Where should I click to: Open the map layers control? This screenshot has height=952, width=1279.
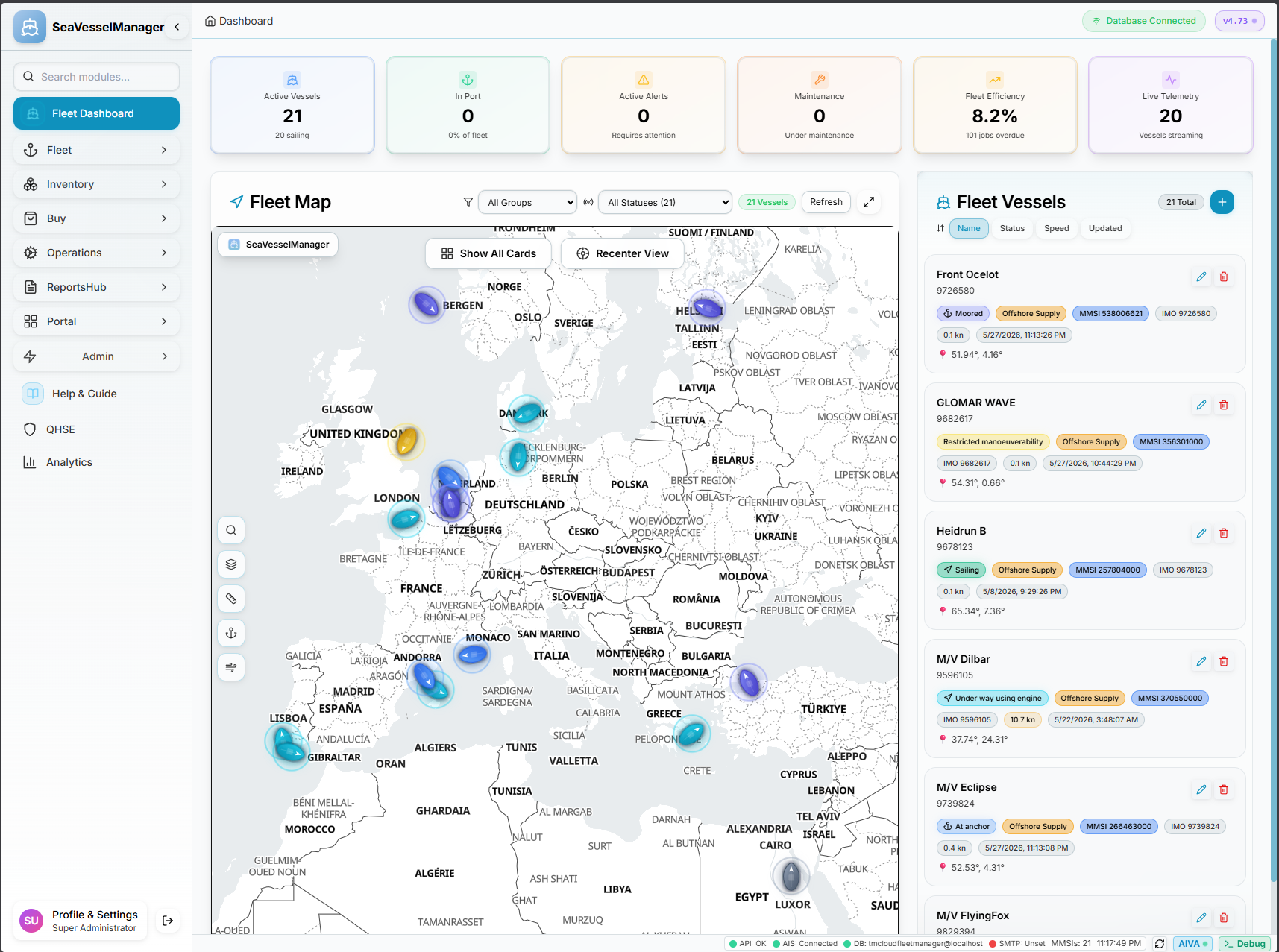click(231, 564)
